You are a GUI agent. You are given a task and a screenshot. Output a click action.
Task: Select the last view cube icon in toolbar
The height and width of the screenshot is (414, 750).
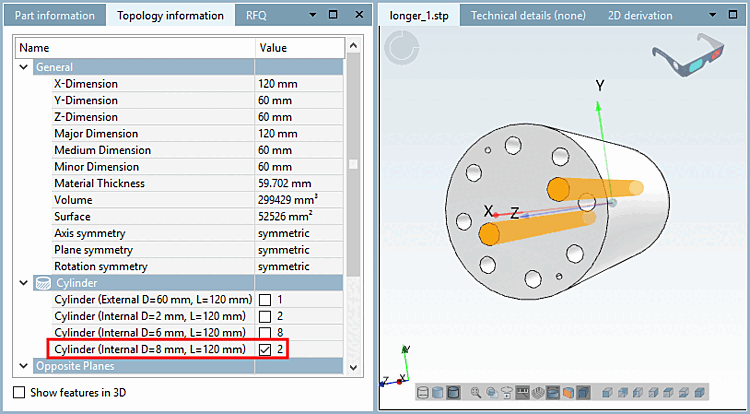coord(699,392)
